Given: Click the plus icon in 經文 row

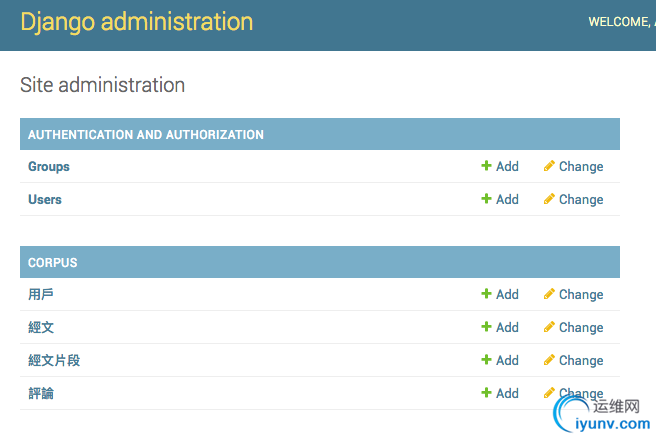Looking at the screenshot, I should 486,327.
